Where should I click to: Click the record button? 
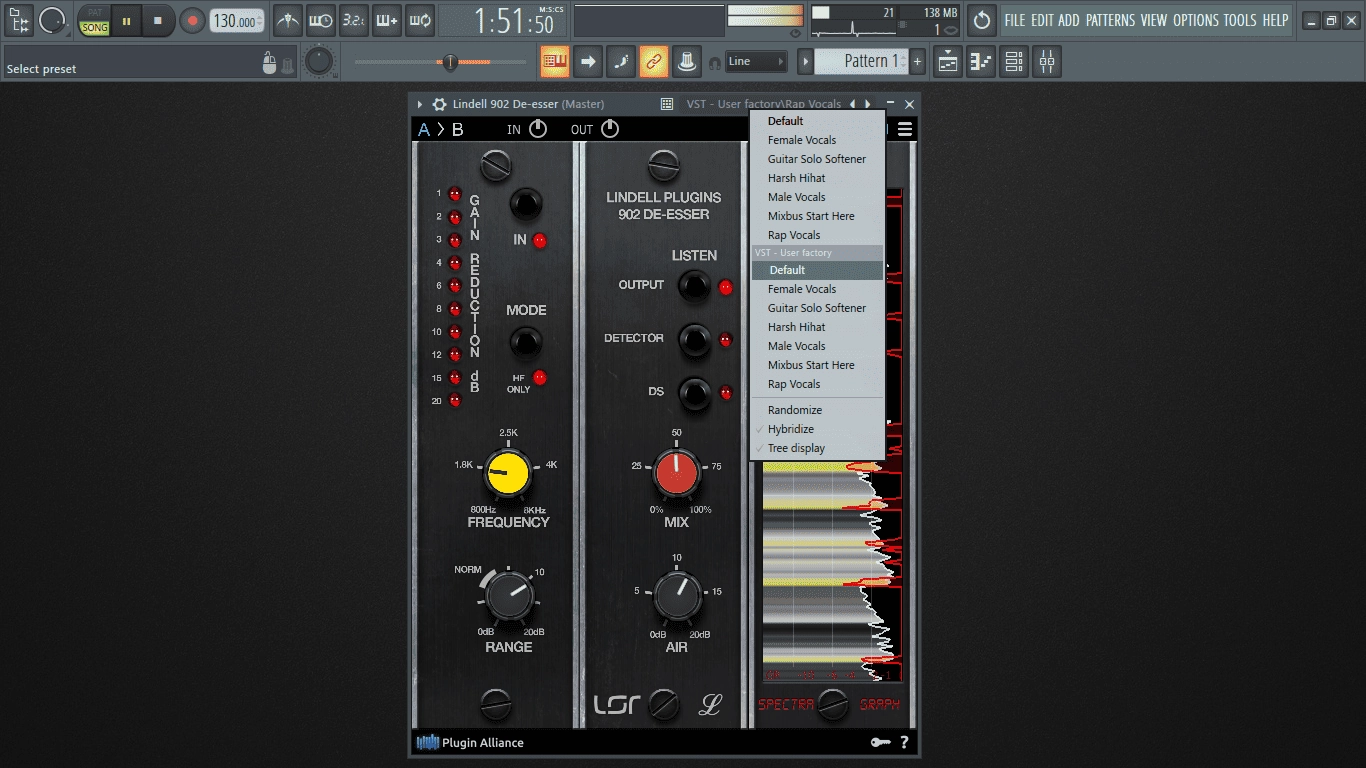192,21
